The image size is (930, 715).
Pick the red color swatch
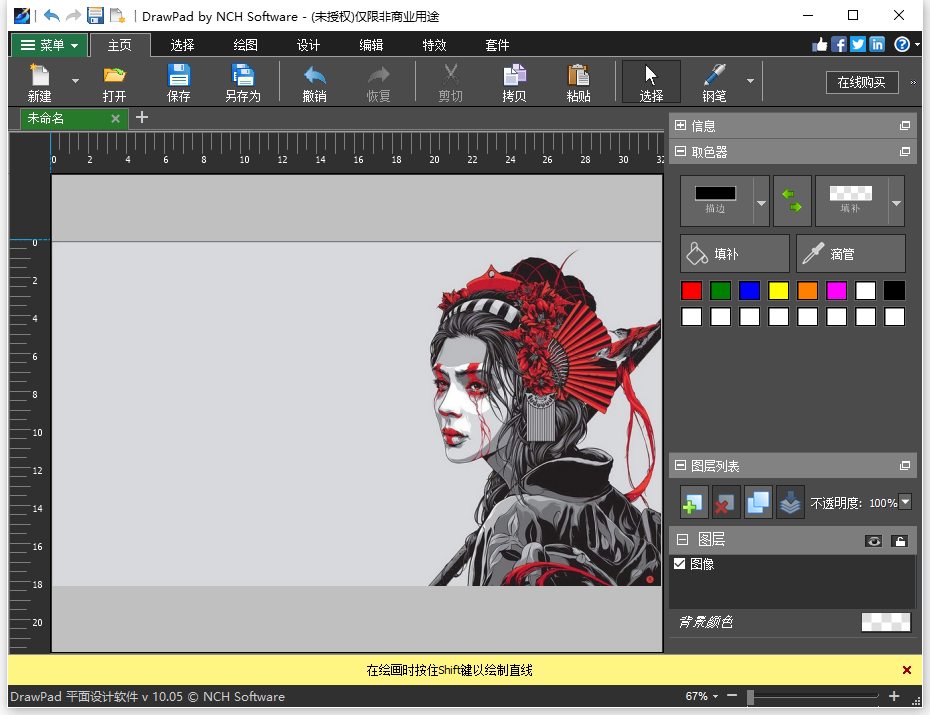coord(691,291)
